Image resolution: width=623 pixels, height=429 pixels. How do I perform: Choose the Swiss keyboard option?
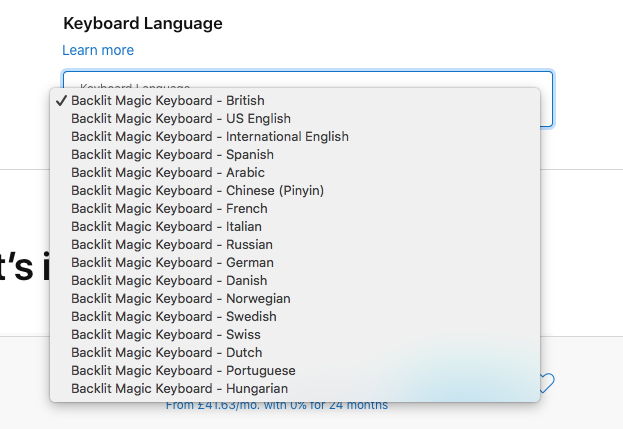295,334
